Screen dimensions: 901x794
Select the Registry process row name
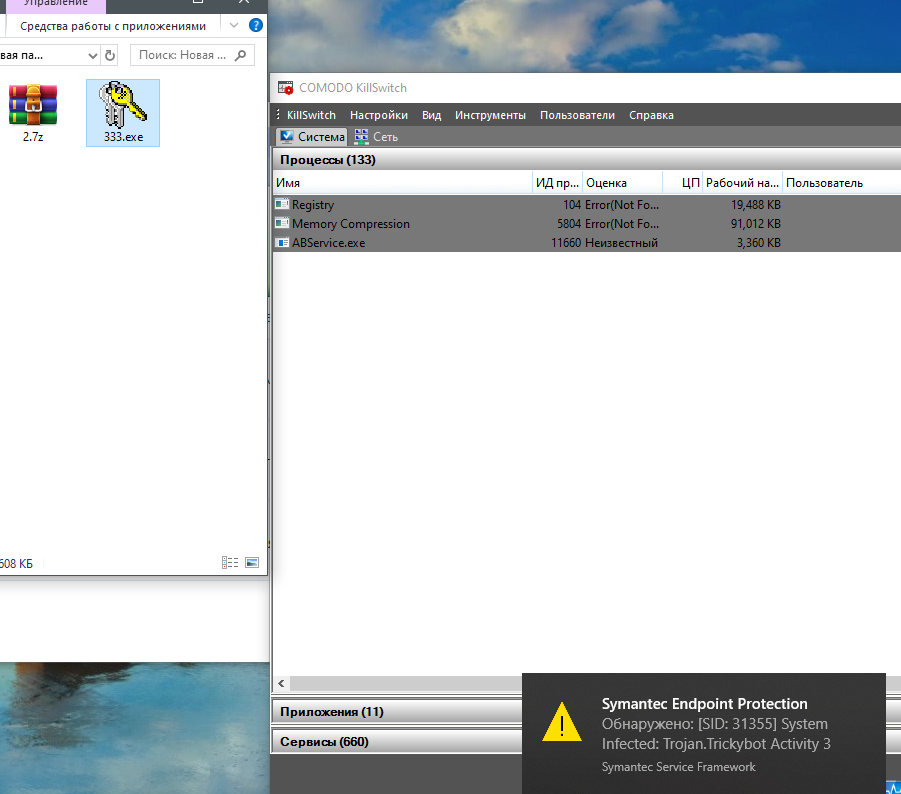coord(313,205)
